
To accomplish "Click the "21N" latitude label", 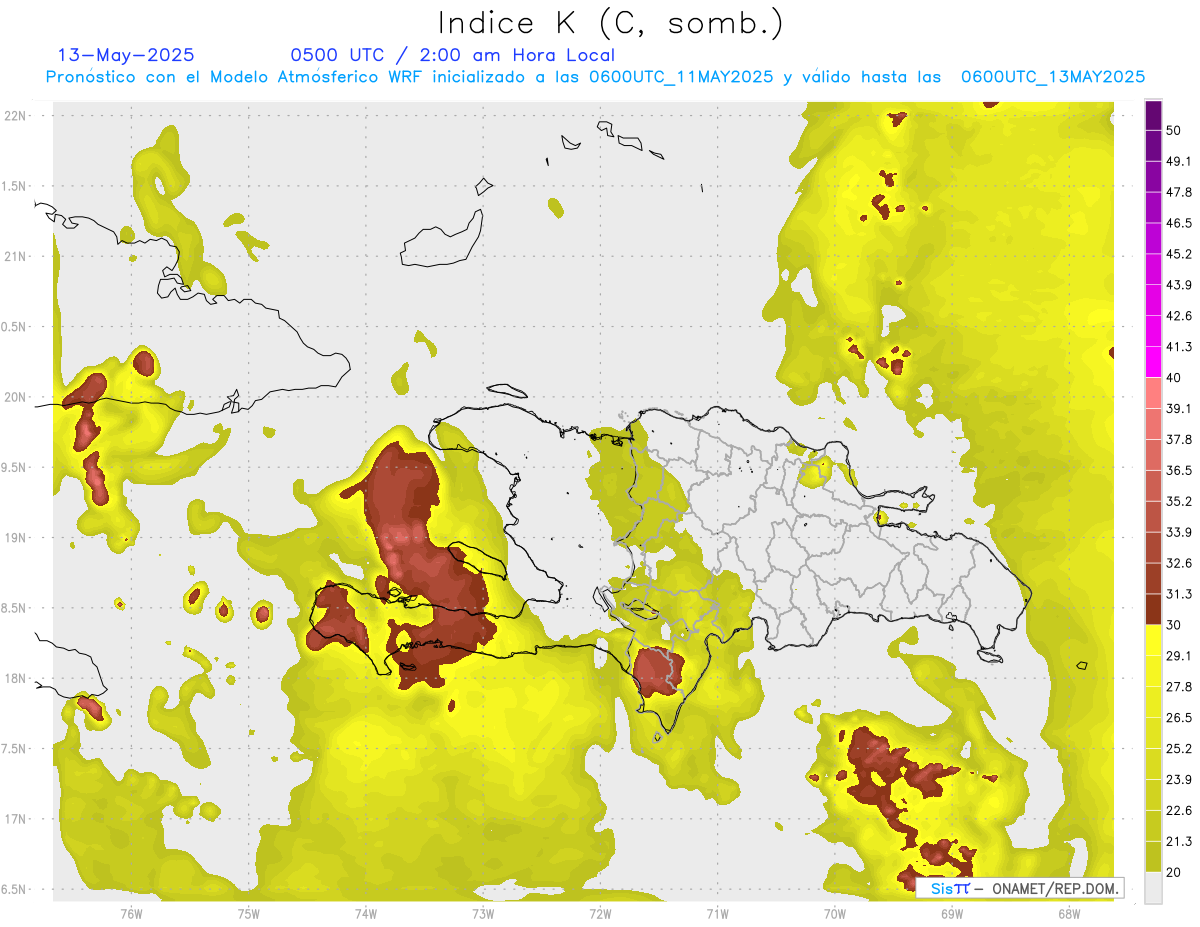I will coord(15,256).
